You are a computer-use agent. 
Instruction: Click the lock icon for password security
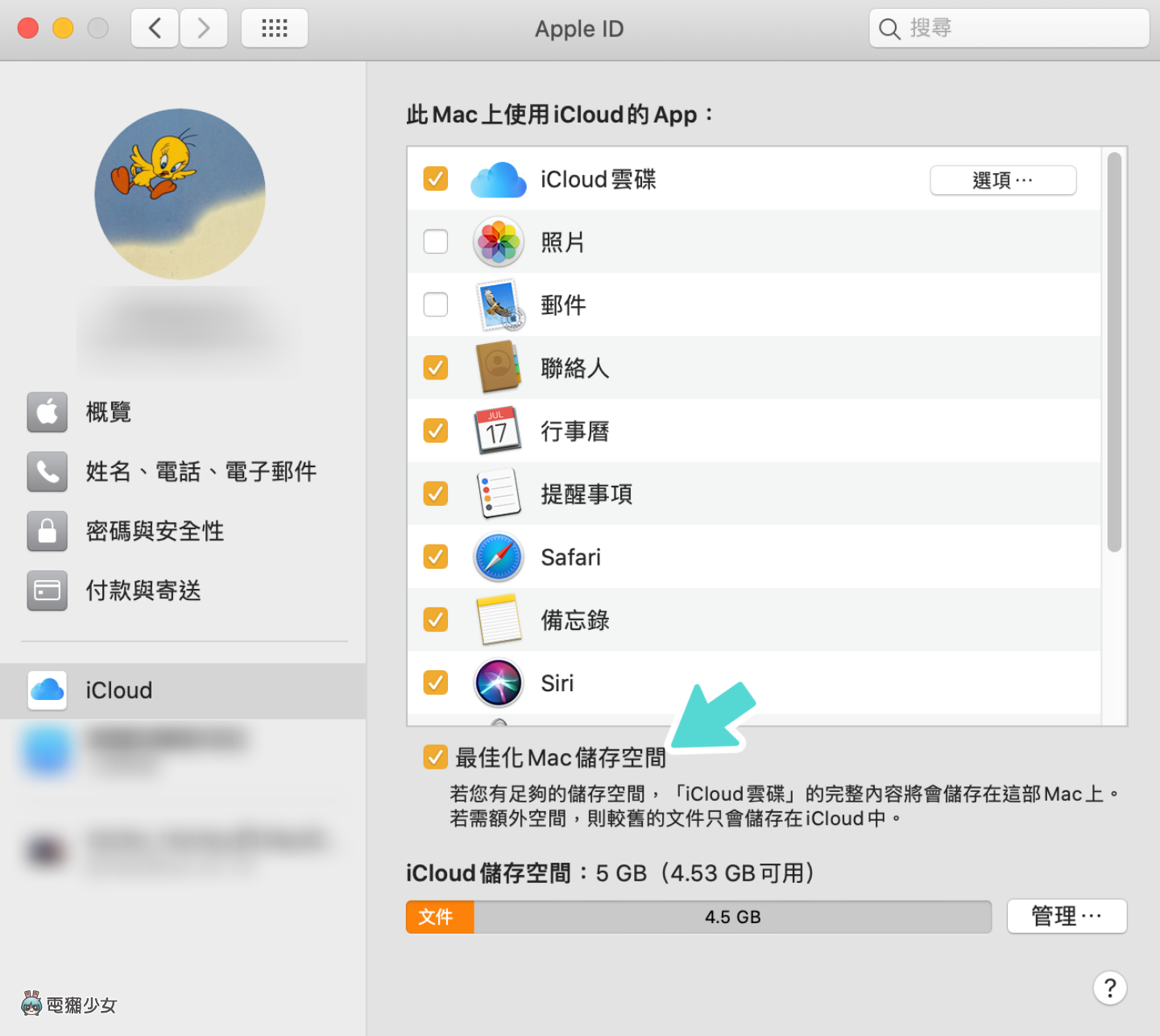48,532
